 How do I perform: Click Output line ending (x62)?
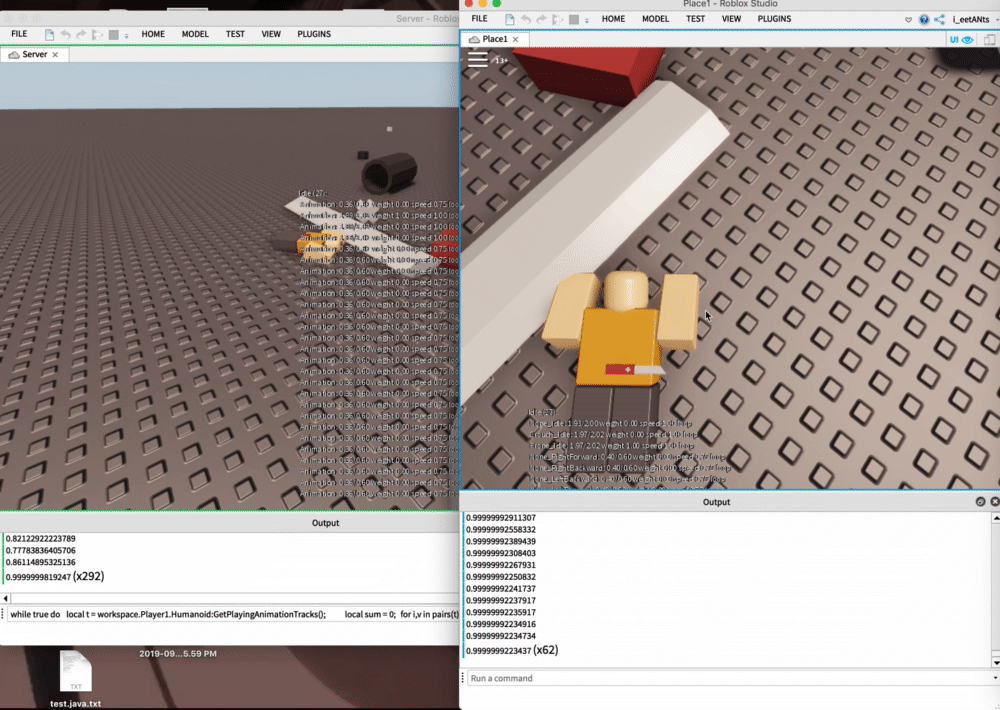(512, 650)
